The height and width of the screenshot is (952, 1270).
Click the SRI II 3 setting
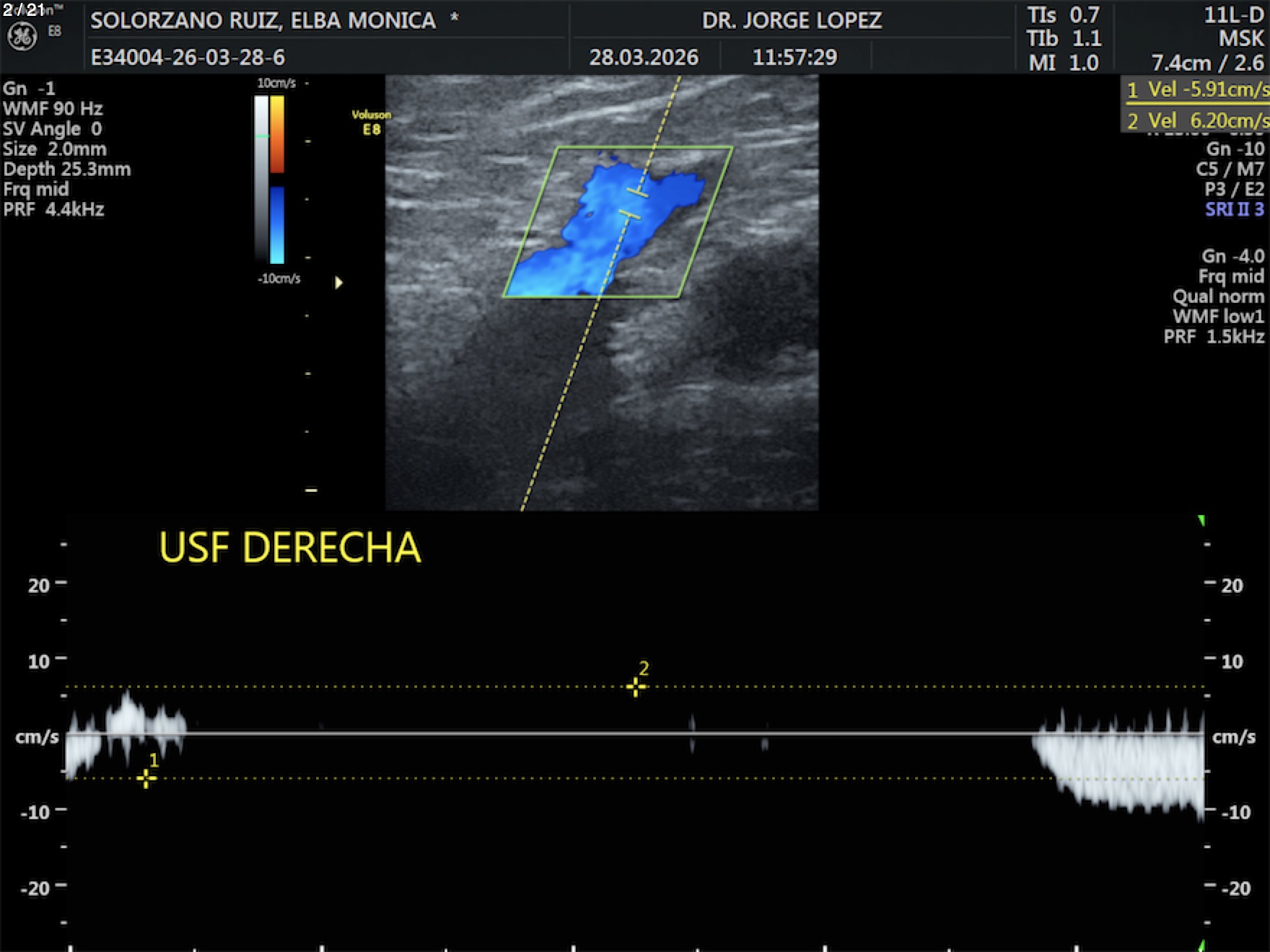(x=1234, y=210)
